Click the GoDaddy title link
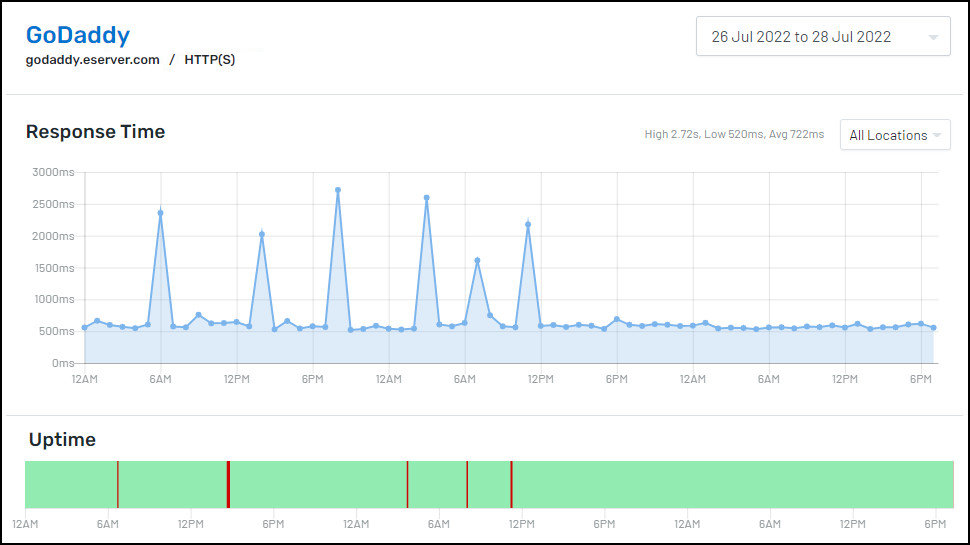Image resolution: width=970 pixels, height=545 pixels. pyautogui.click(x=78, y=35)
